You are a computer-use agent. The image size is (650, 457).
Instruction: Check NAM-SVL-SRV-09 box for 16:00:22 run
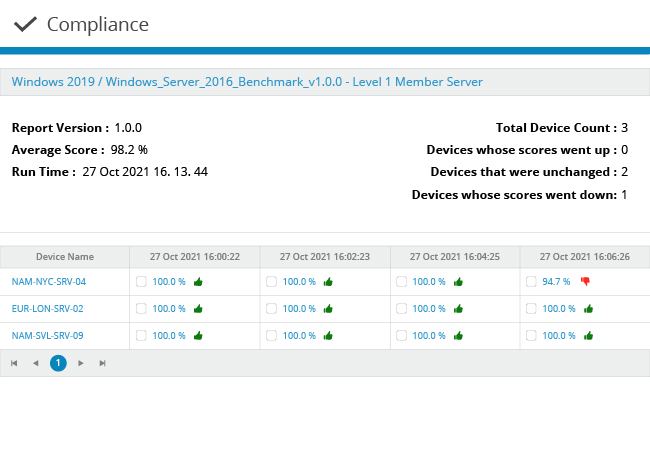[141, 335]
